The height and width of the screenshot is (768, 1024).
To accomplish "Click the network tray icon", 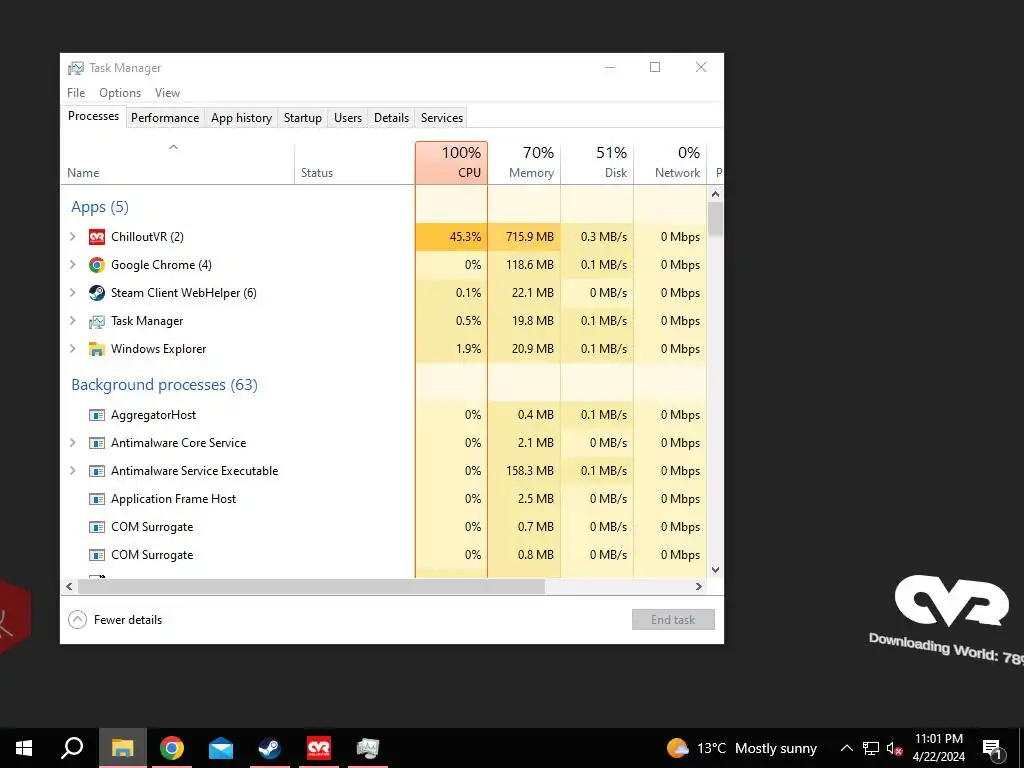I will tap(871, 748).
